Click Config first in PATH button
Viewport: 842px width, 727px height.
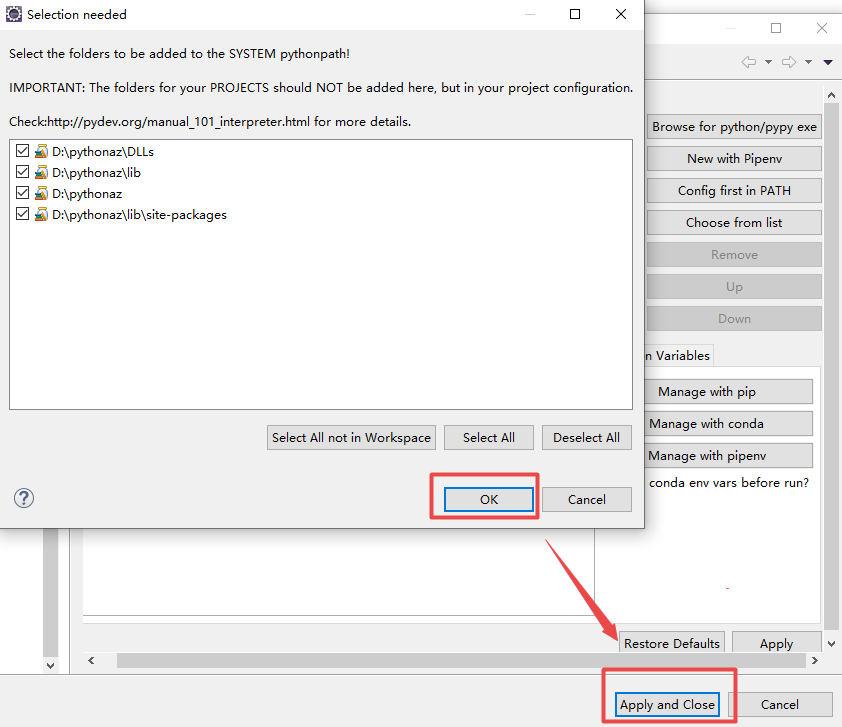pos(734,191)
